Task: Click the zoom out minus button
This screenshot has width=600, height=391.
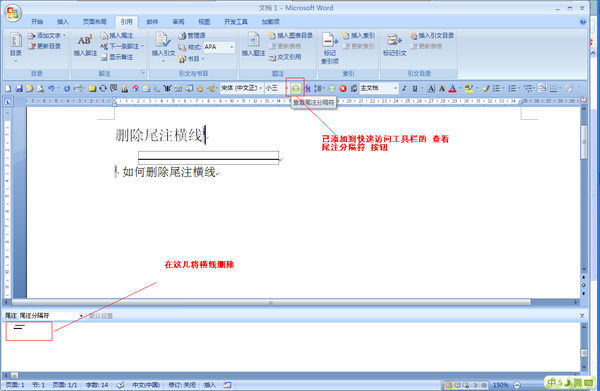Action: (x=517, y=385)
